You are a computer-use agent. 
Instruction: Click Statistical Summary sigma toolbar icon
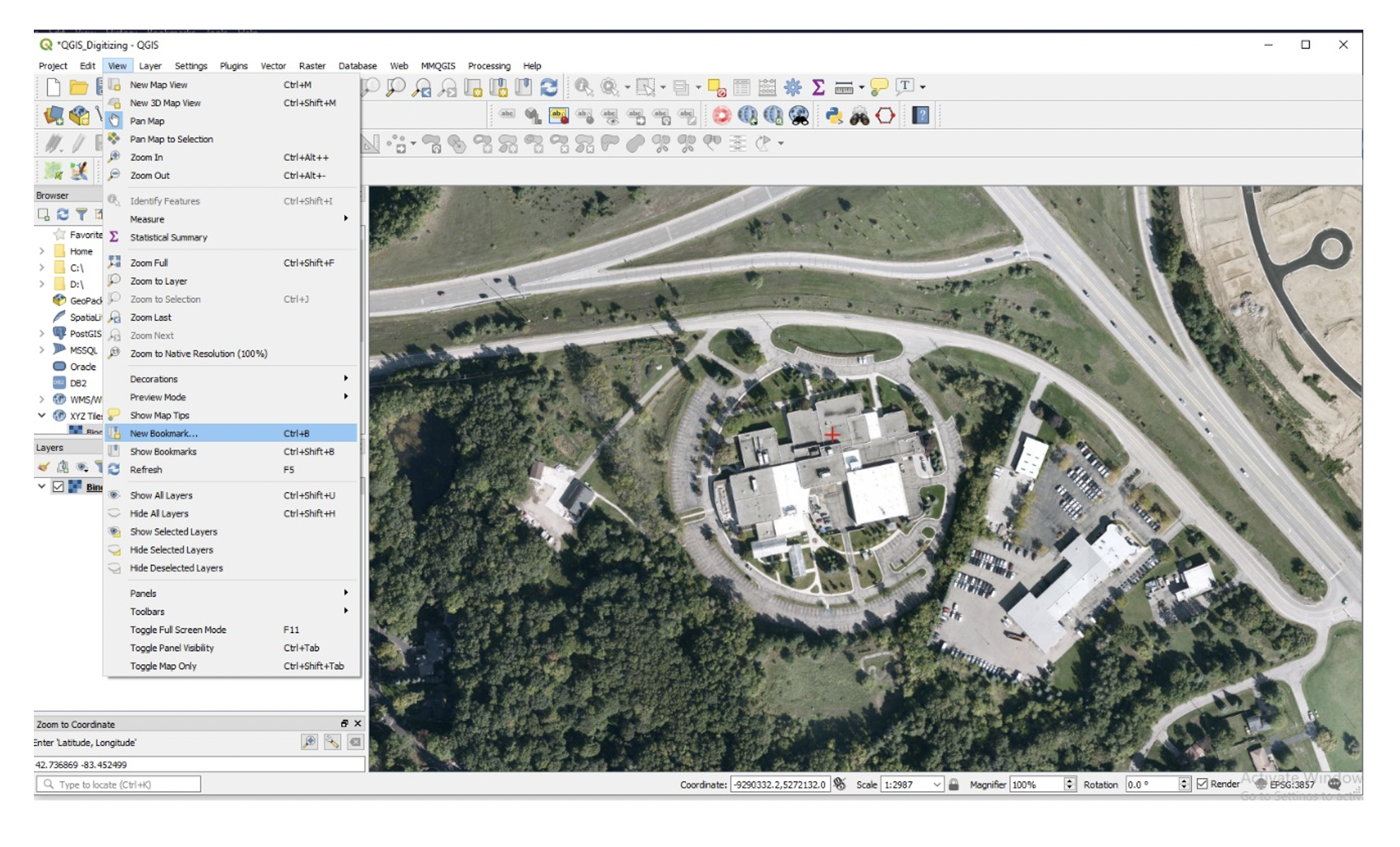(x=818, y=87)
